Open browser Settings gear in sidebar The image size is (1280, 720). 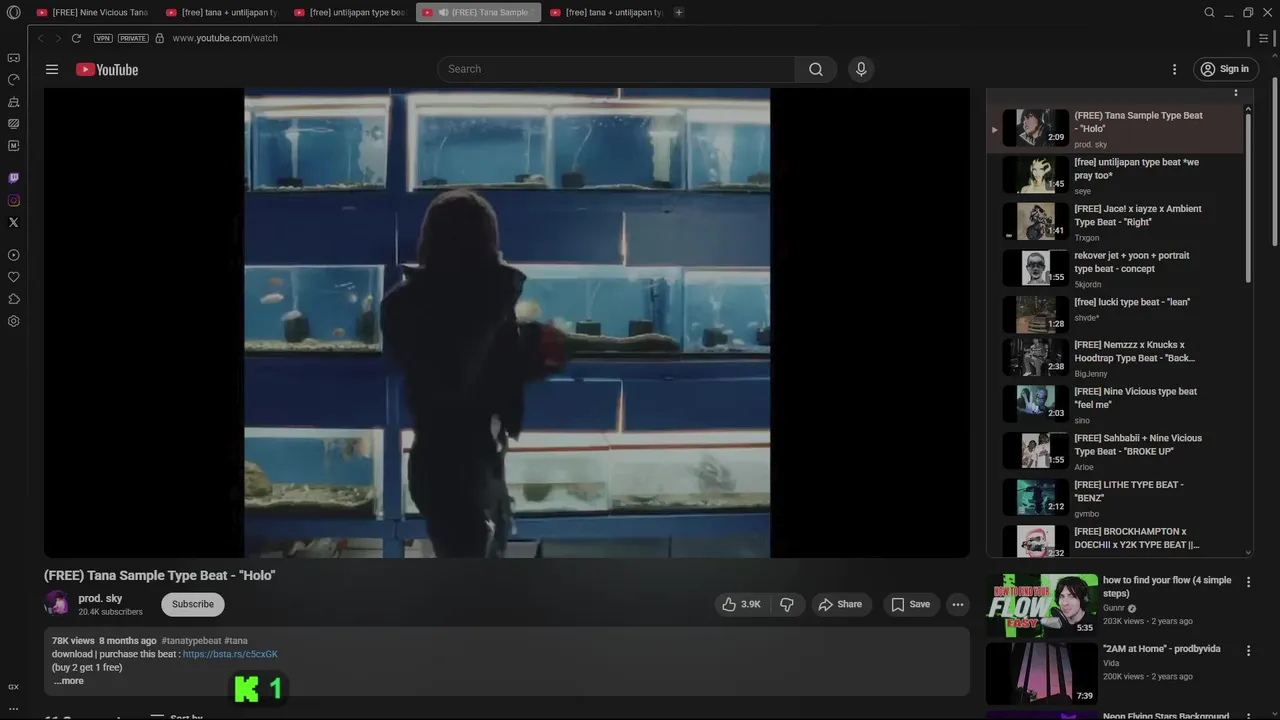[x=13, y=321]
